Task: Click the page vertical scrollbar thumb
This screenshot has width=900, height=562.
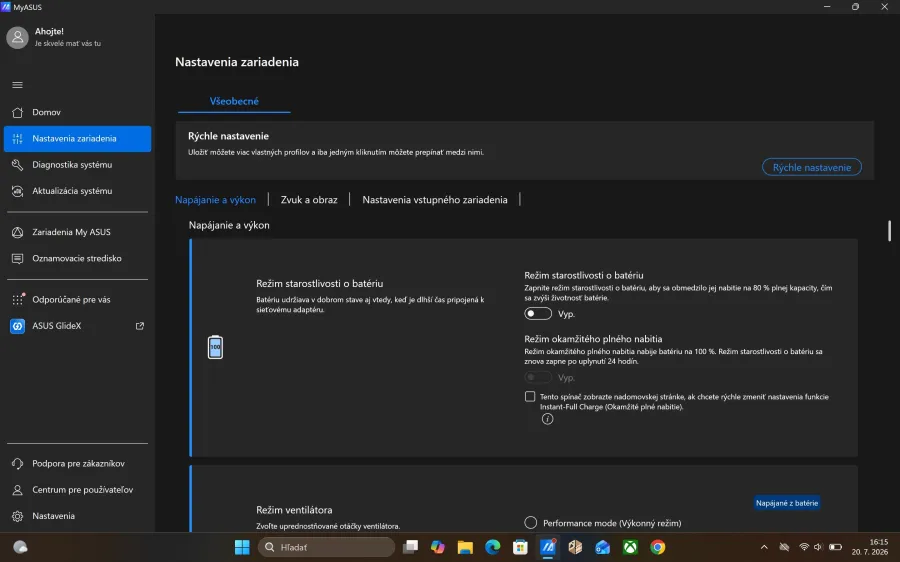Action: tap(889, 231)
